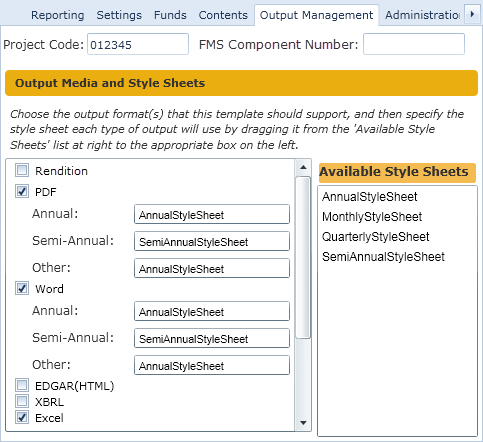Open the Contents tab
483x442 pixels.
pyautogui.click(x=223, y=15)
